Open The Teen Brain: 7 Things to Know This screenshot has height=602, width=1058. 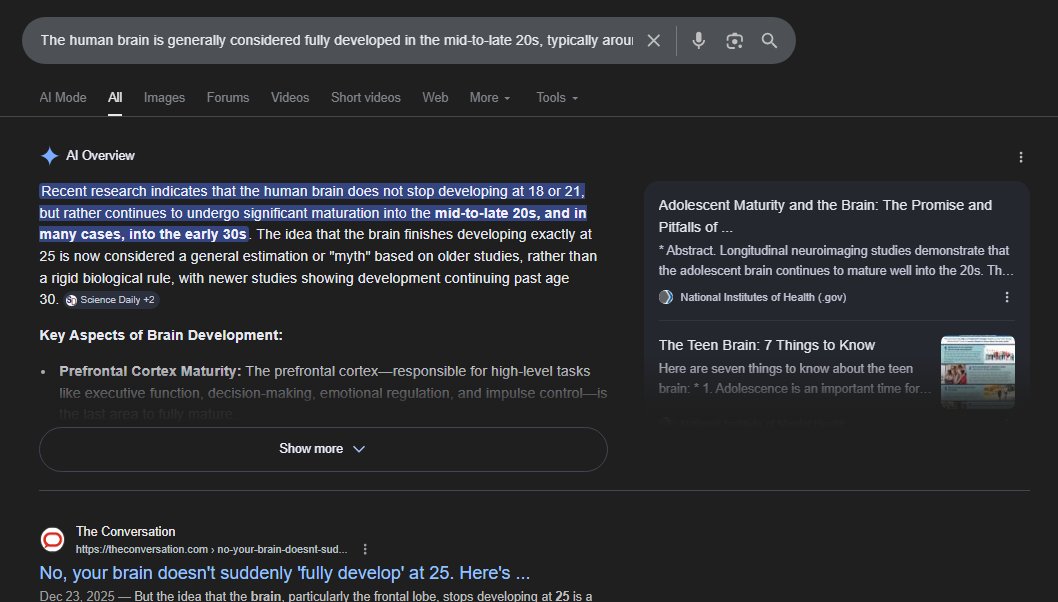767,346
